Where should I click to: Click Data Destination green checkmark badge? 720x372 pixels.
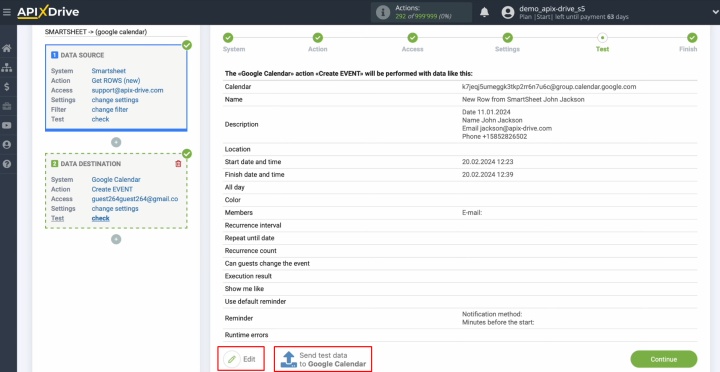(187, 153)
